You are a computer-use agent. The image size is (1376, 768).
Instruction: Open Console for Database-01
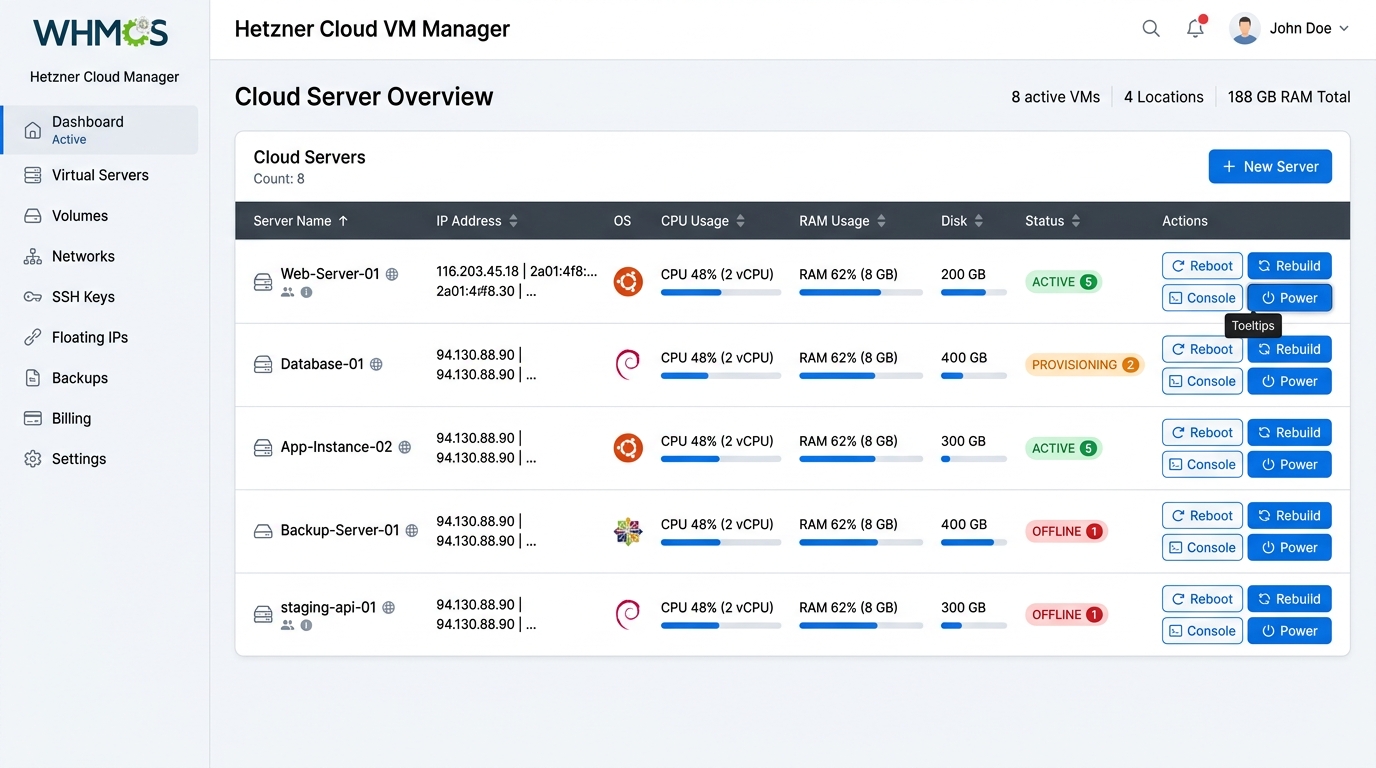[x=1202, y=381]
